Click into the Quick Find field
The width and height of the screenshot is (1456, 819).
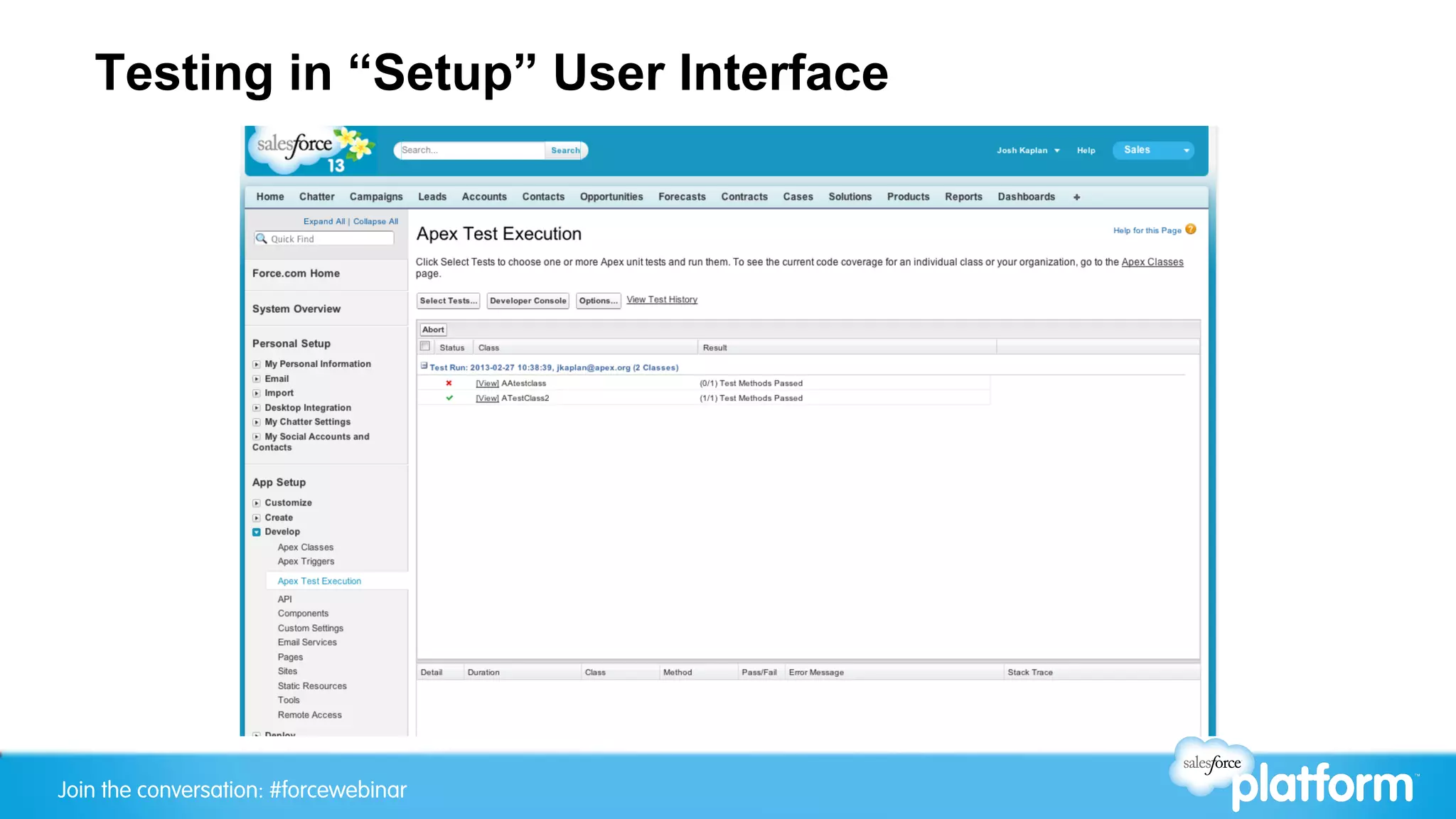[324, 239]
